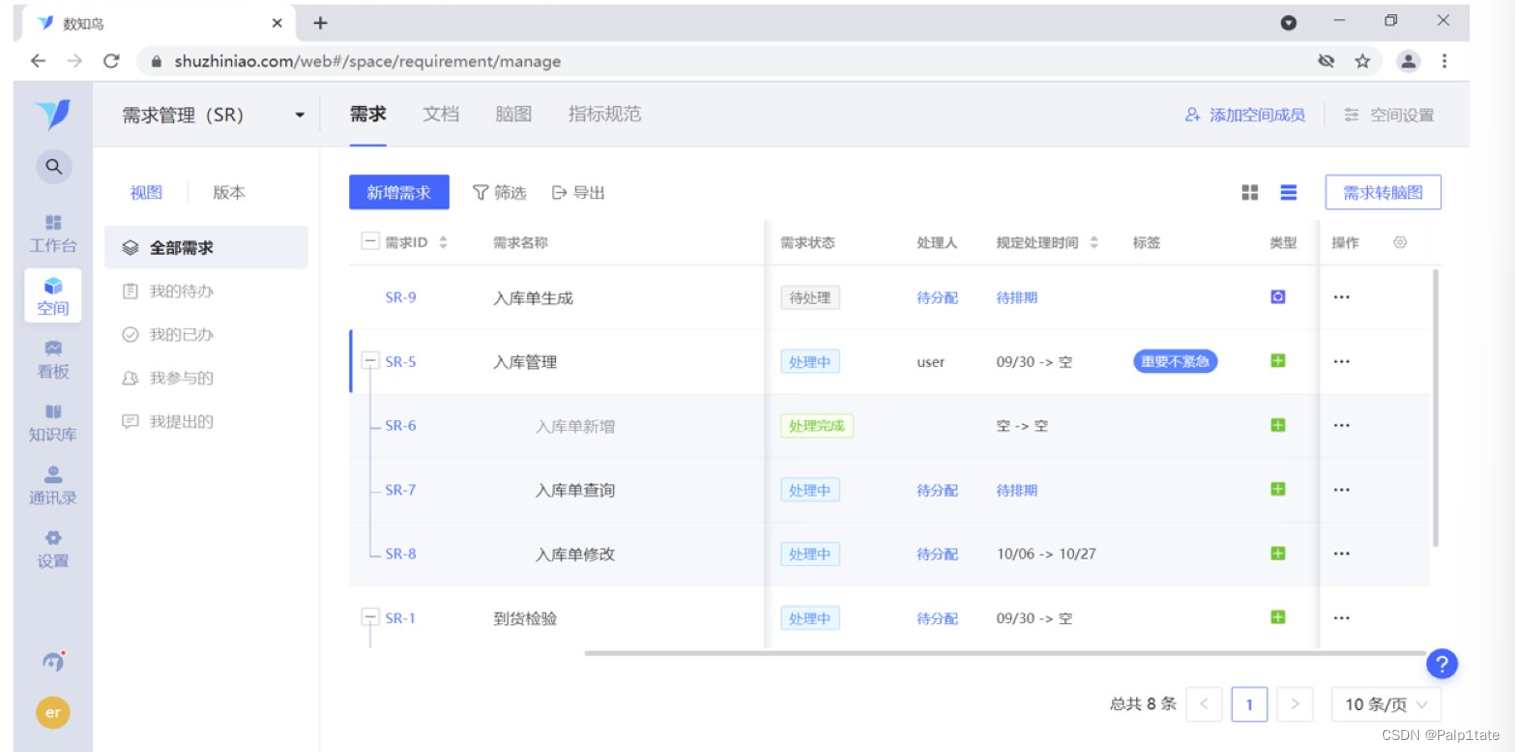
Task: Bookmark page with the browser star icon
Action: click(1362, 61)
